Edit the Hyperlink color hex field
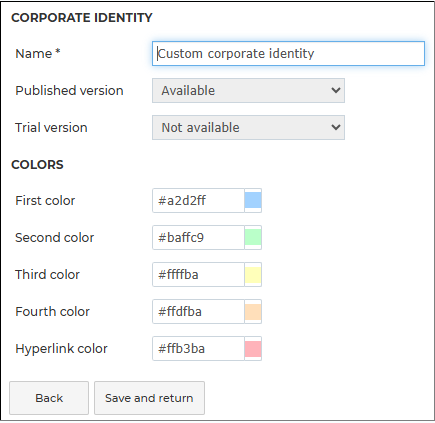The width and height of the screenshot is (435, 423). point(198,348)
